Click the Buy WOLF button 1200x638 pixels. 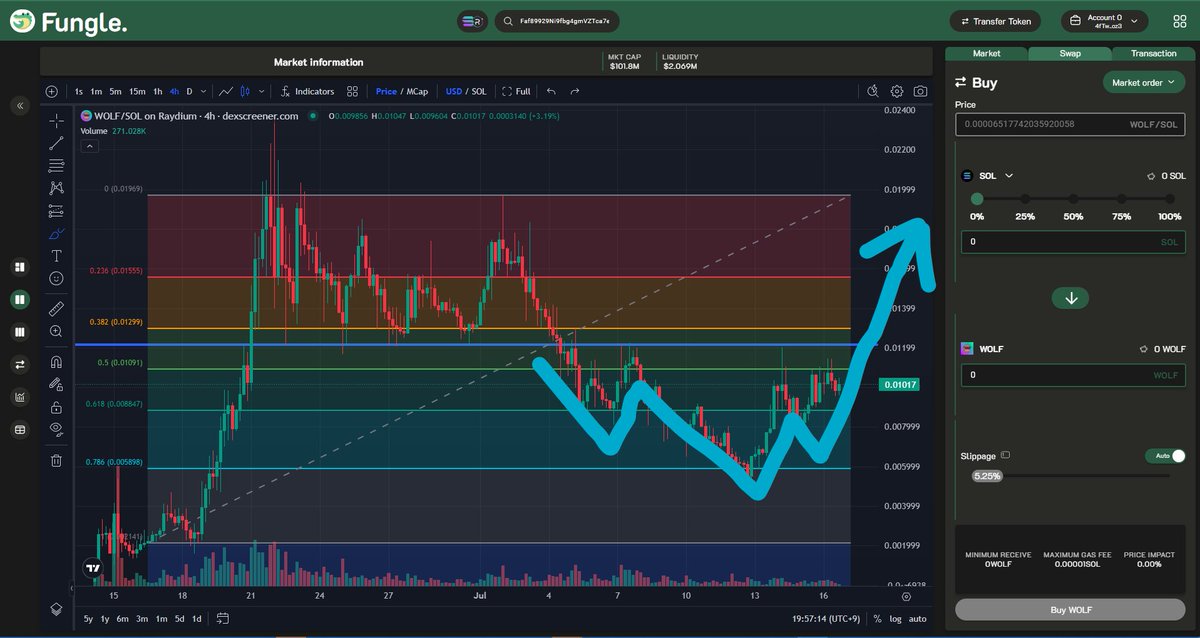click(x=1070, y=610)
